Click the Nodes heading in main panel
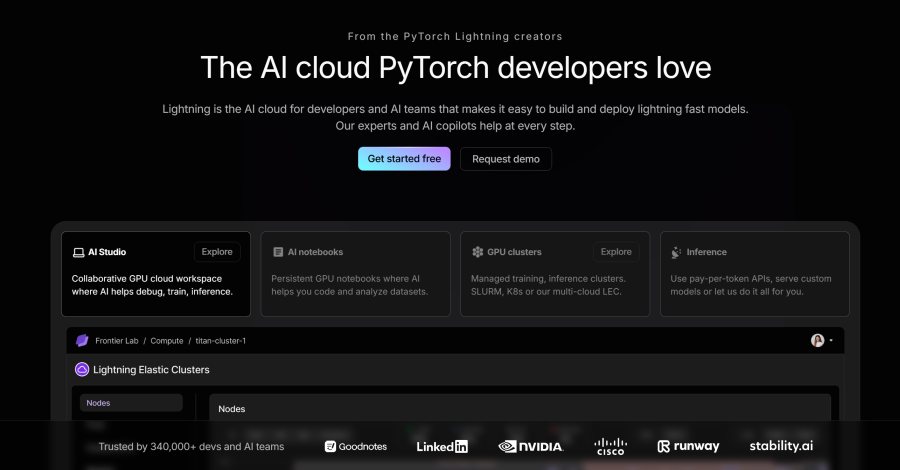Screen dimensions: 900x470 pyautogui.click(x=231, y=409)
